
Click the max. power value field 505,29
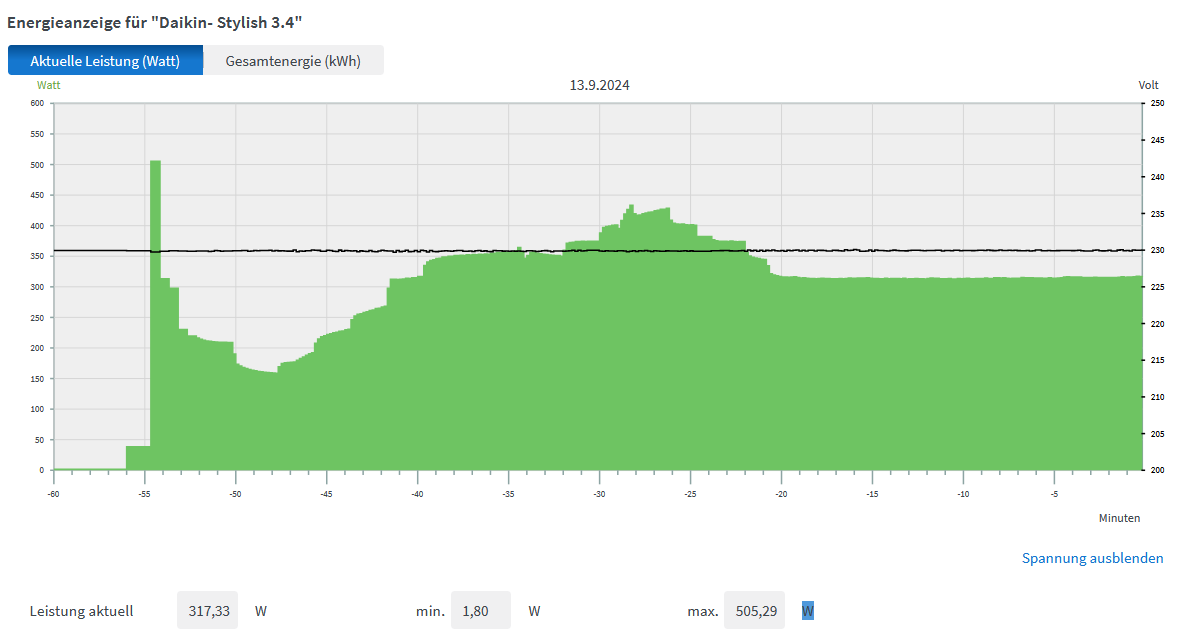pyautogui.click(x=754, y=611)
